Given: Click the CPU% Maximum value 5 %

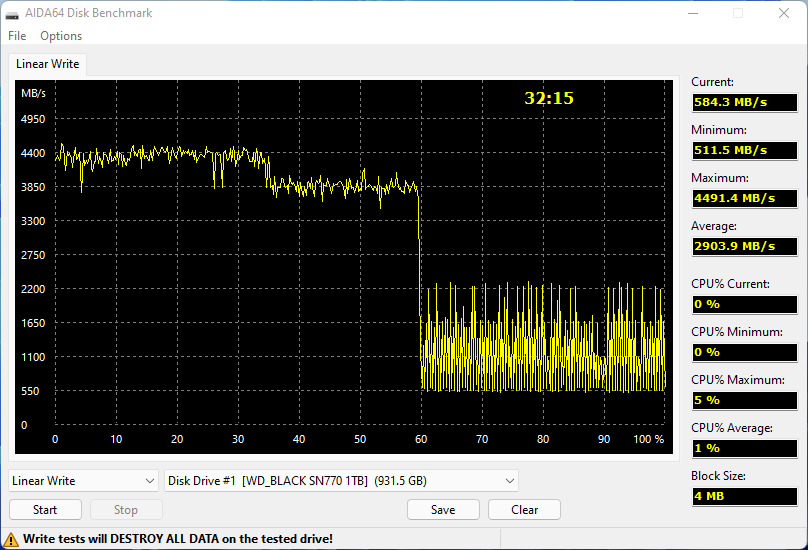Looking at the screenshot, I should pos(745,400).
